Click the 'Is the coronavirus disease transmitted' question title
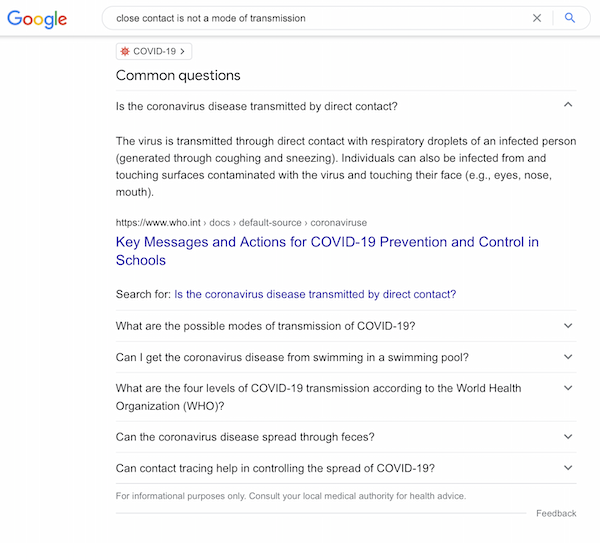The width and height of the screenshot is (600, 543). [256, 106]
